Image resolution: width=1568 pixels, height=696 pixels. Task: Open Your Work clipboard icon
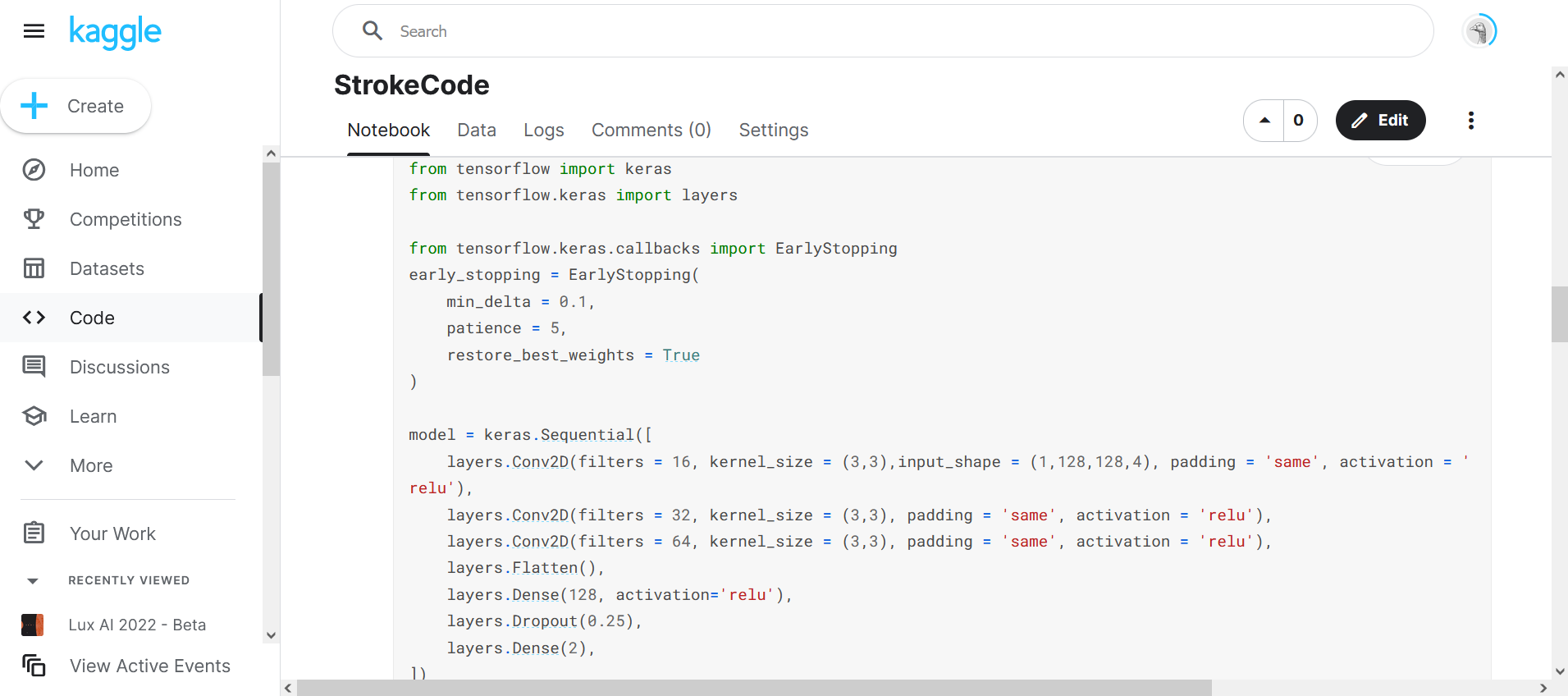[34, 533]
